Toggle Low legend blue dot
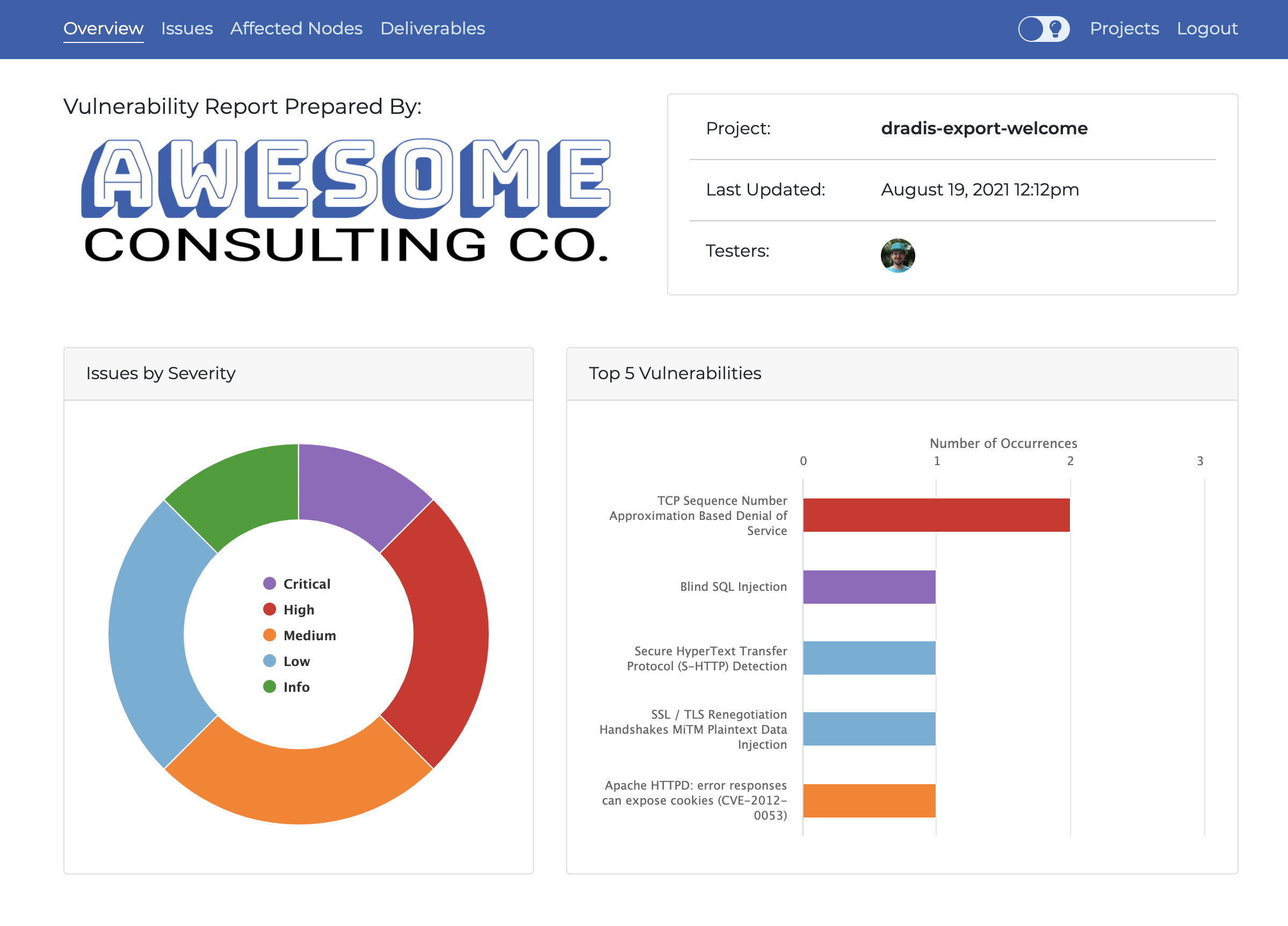Viewport: 1288px width, 926px height. coord(270,661)
